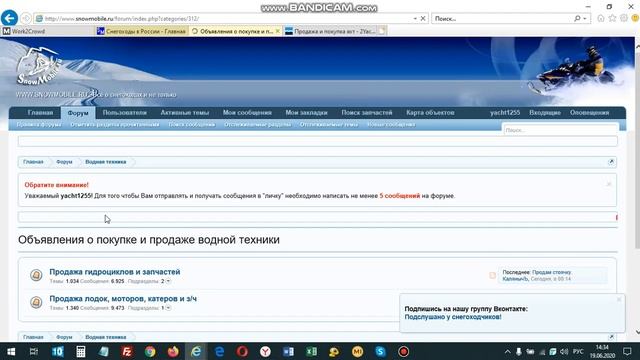Click "Поиск сообщений" sub-navigation link
Image resolution: width=640 pixels, height=360 pixels.
[x=191, y=124]
